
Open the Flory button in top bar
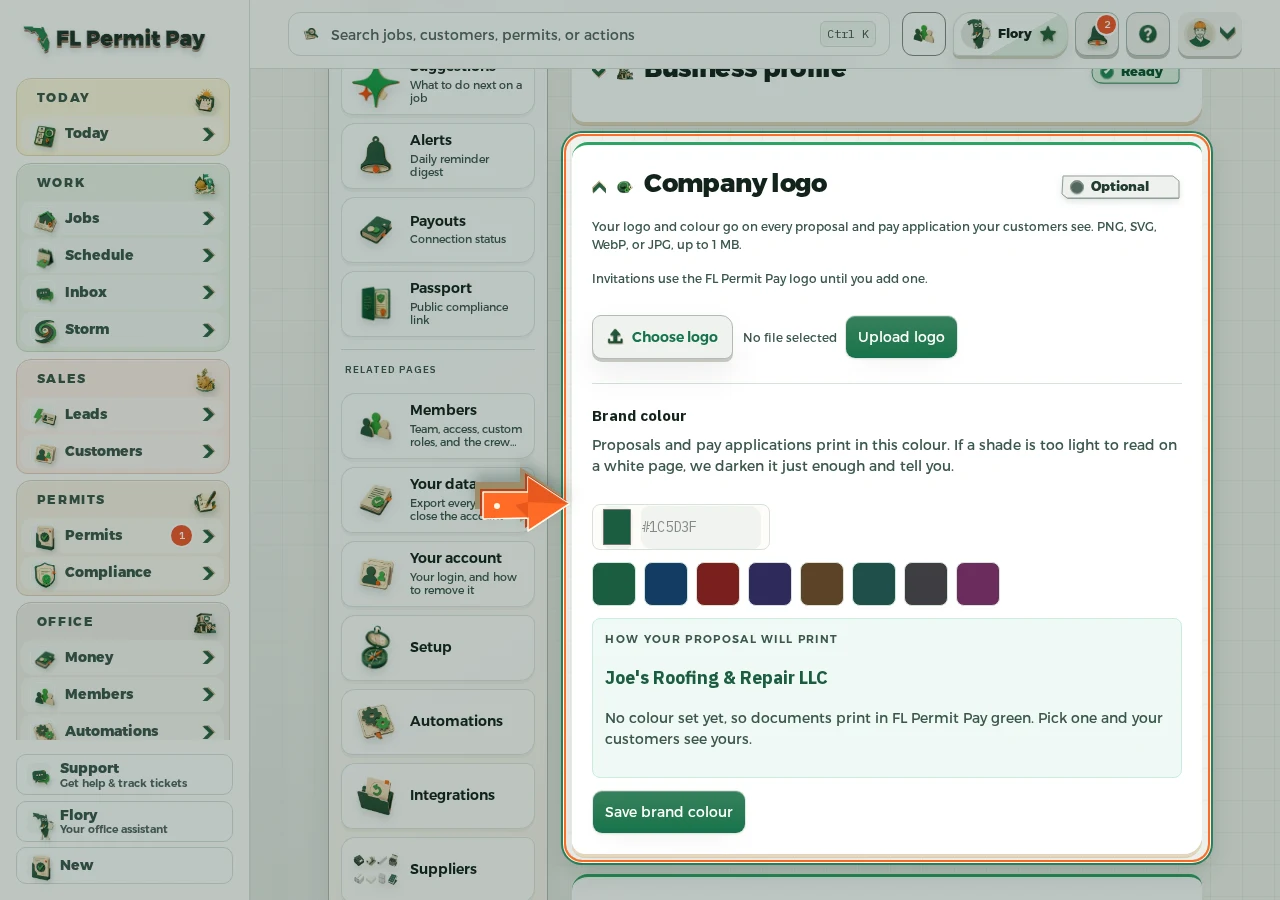coord(1010,34)
